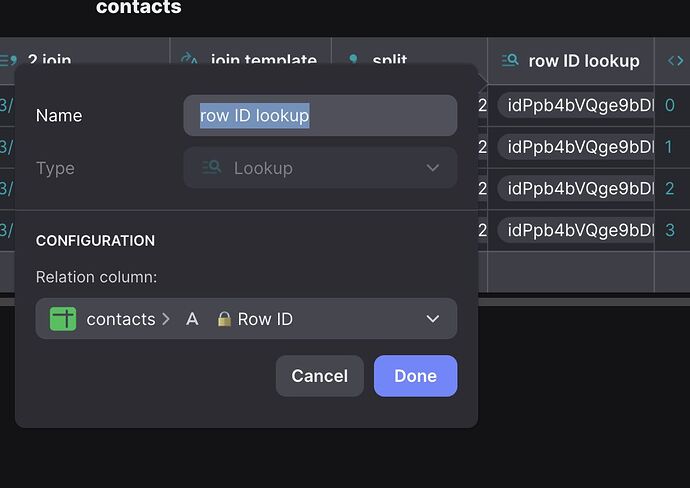Click the first idPpb4bVQge9bD lookup chip

[578, 105]
